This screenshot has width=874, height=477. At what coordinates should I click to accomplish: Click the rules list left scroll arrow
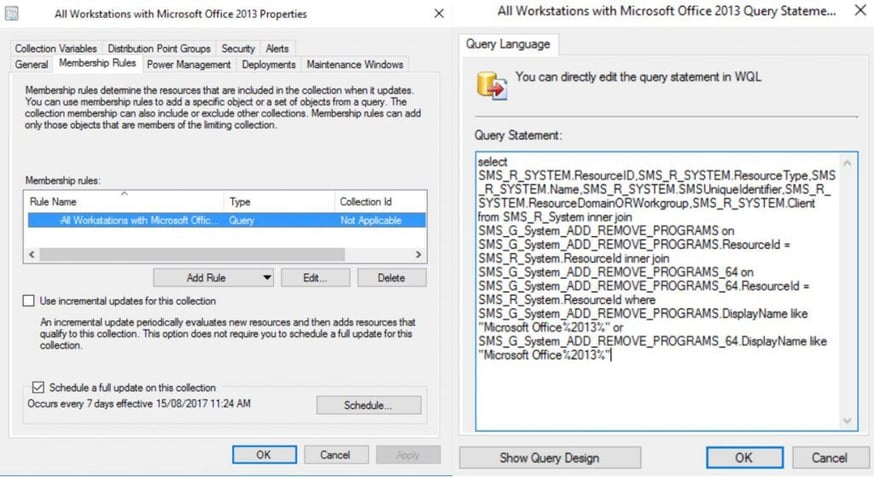[32, 255]
